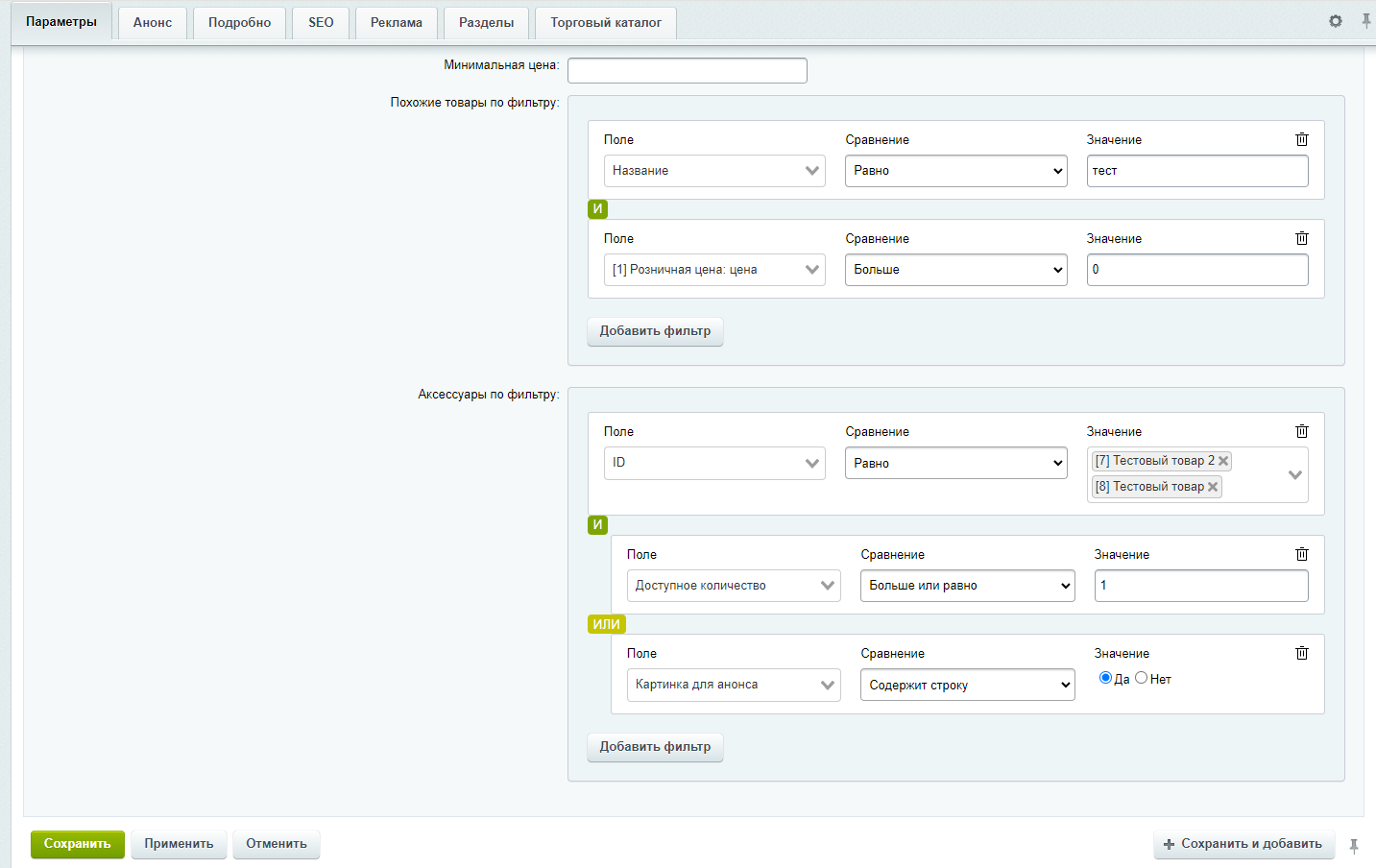Expand the Больше или равно comparison dropdown
The width and height of the screenshot is (1376, 868).
pyautogui.click(x=967, y=586)
